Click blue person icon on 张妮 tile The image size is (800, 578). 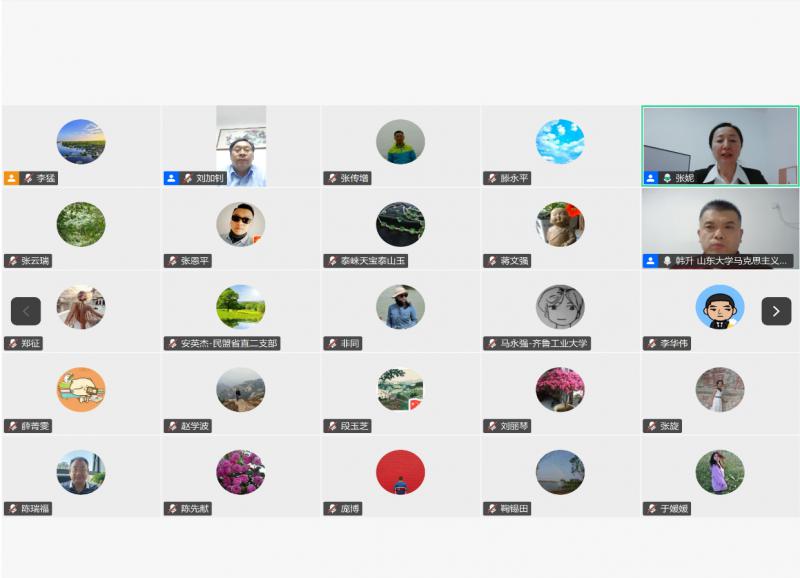[650, 178]
